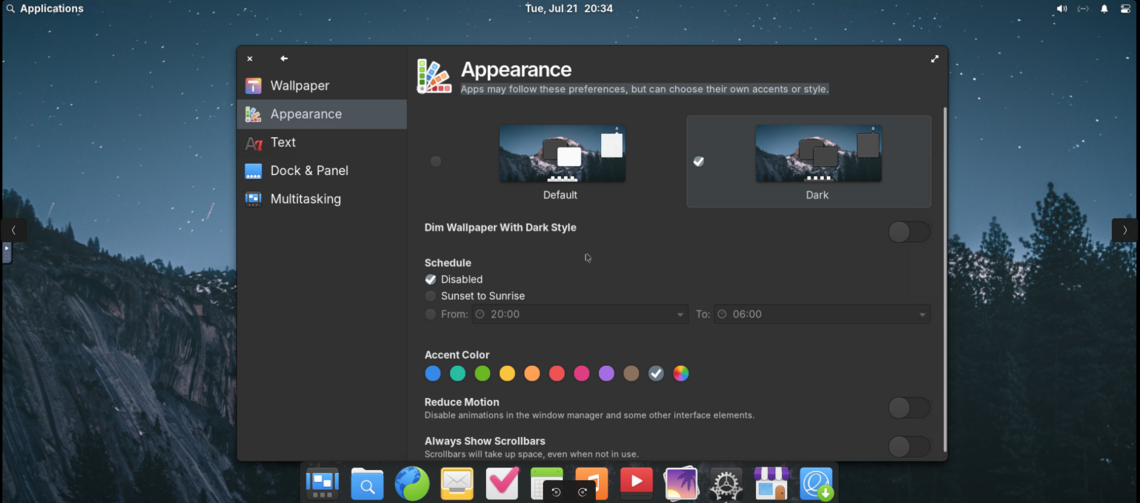Go to Dock & Panel settings
Viewport: 1140px width, 503px height.
[x=321, y=171]
